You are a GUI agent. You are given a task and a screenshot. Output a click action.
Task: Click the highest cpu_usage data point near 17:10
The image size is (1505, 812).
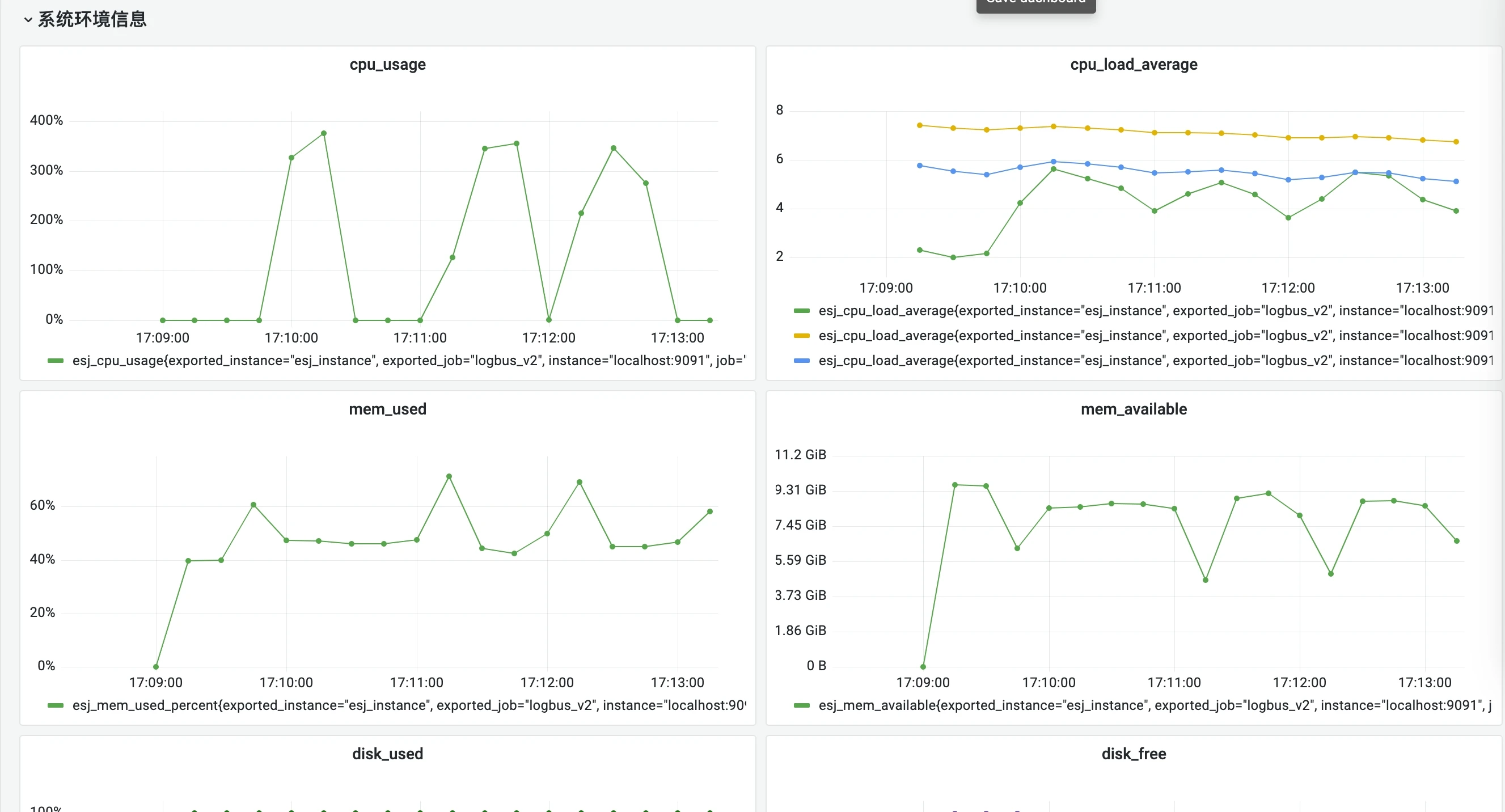[x=324, y=133]
